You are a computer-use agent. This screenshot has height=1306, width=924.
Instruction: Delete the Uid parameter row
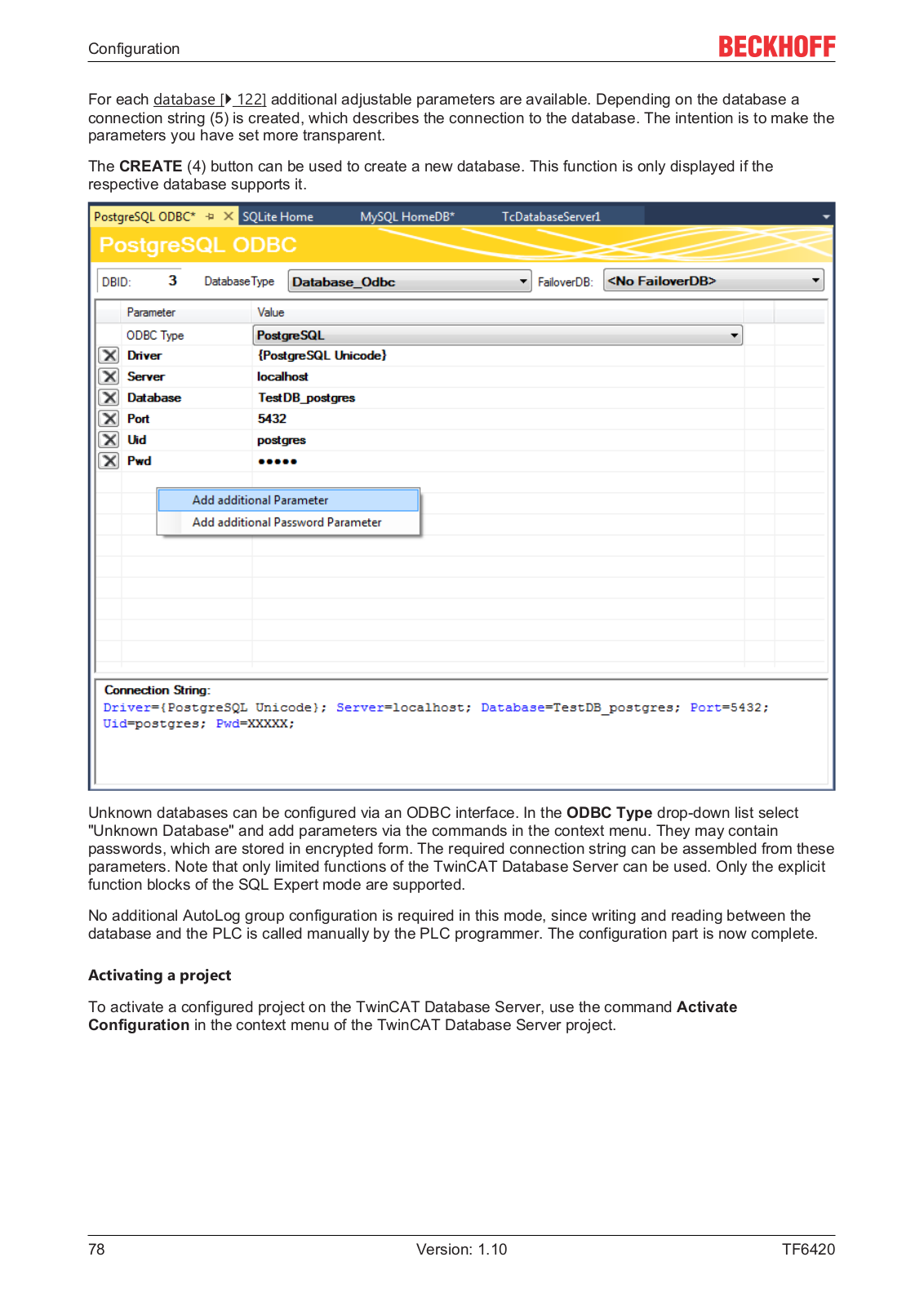109,440
